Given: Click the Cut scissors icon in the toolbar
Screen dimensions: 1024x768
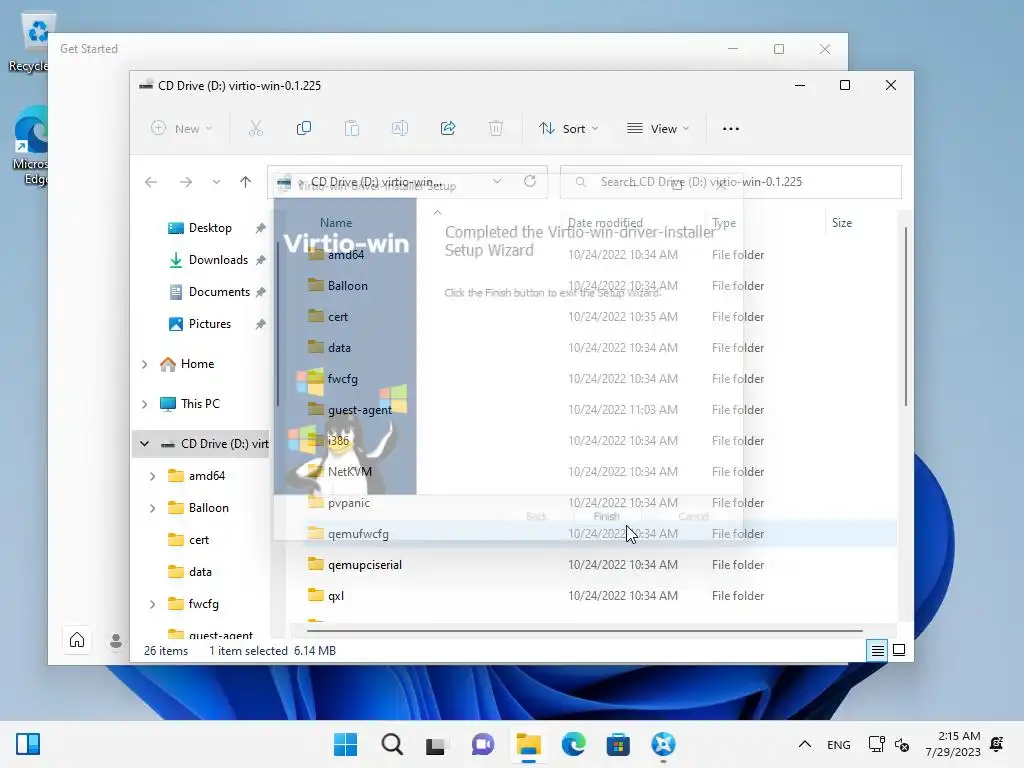Looking at the screenshot, I should (255, 129).
